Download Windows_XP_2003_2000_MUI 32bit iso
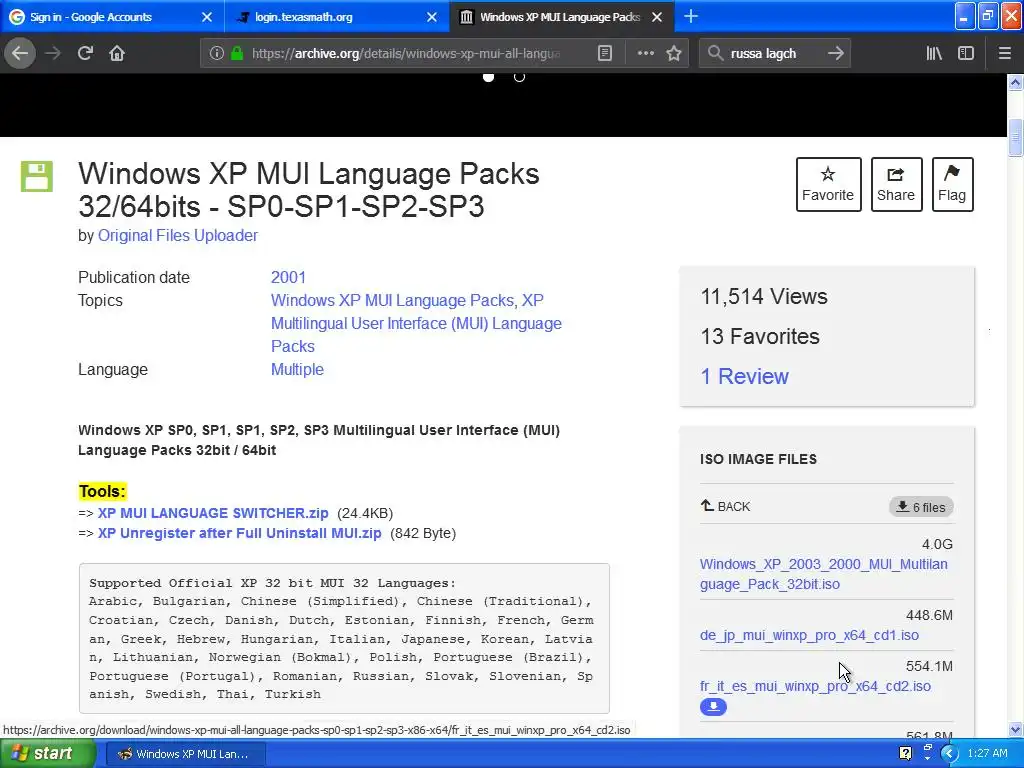1024x768 pixels. 824,574
